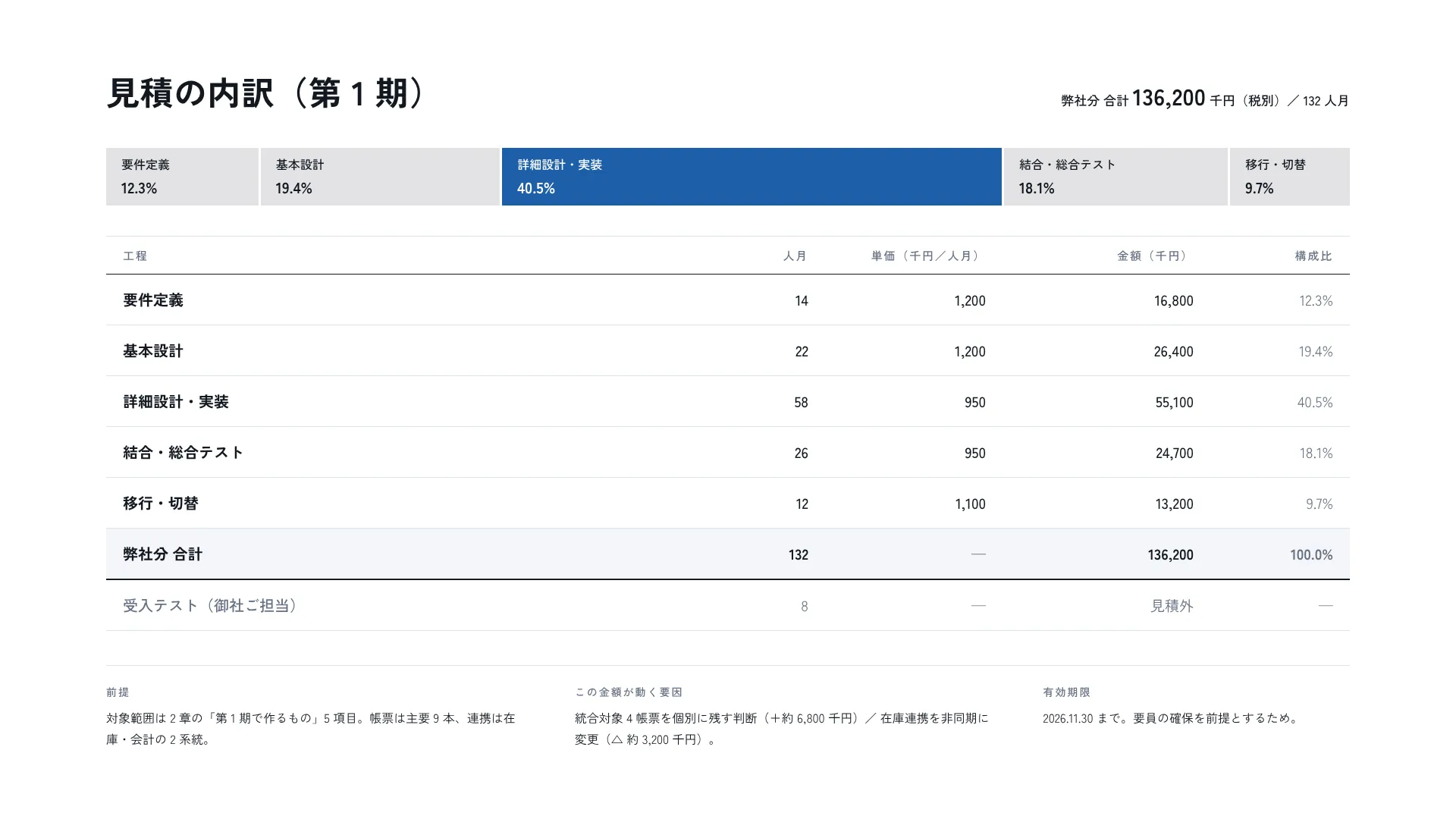Click the unit price 1,100
Screen dimensions: 1456x819
coord(971,504)
